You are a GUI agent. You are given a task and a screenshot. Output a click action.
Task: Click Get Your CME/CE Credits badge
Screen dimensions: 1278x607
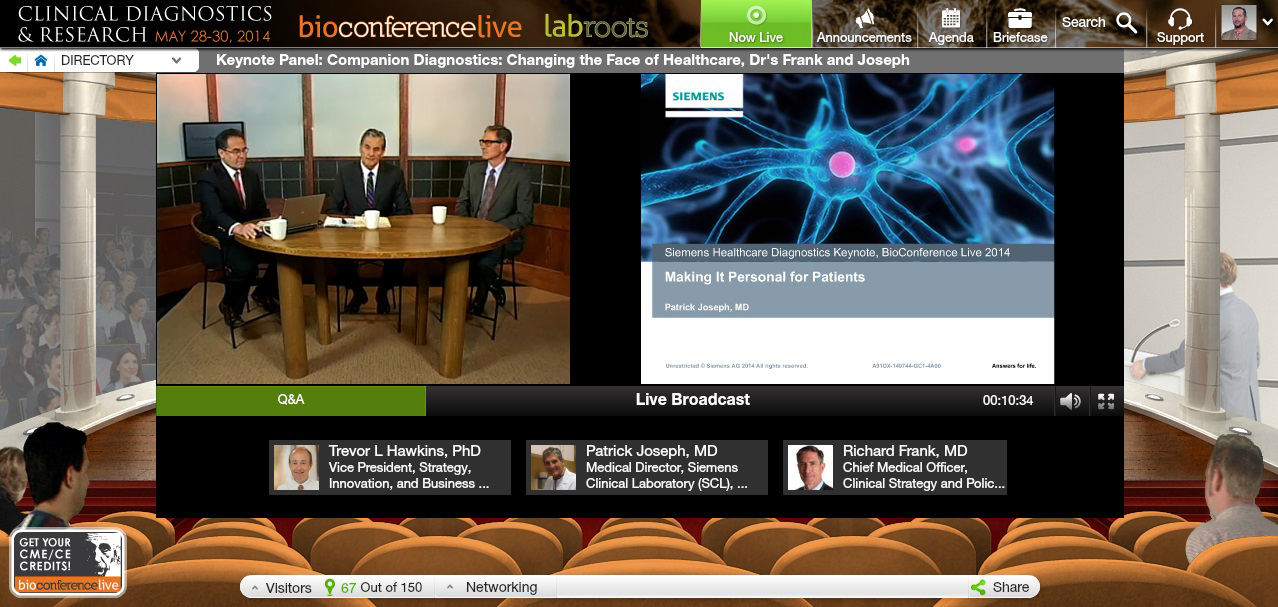click(x=68, y=563)
